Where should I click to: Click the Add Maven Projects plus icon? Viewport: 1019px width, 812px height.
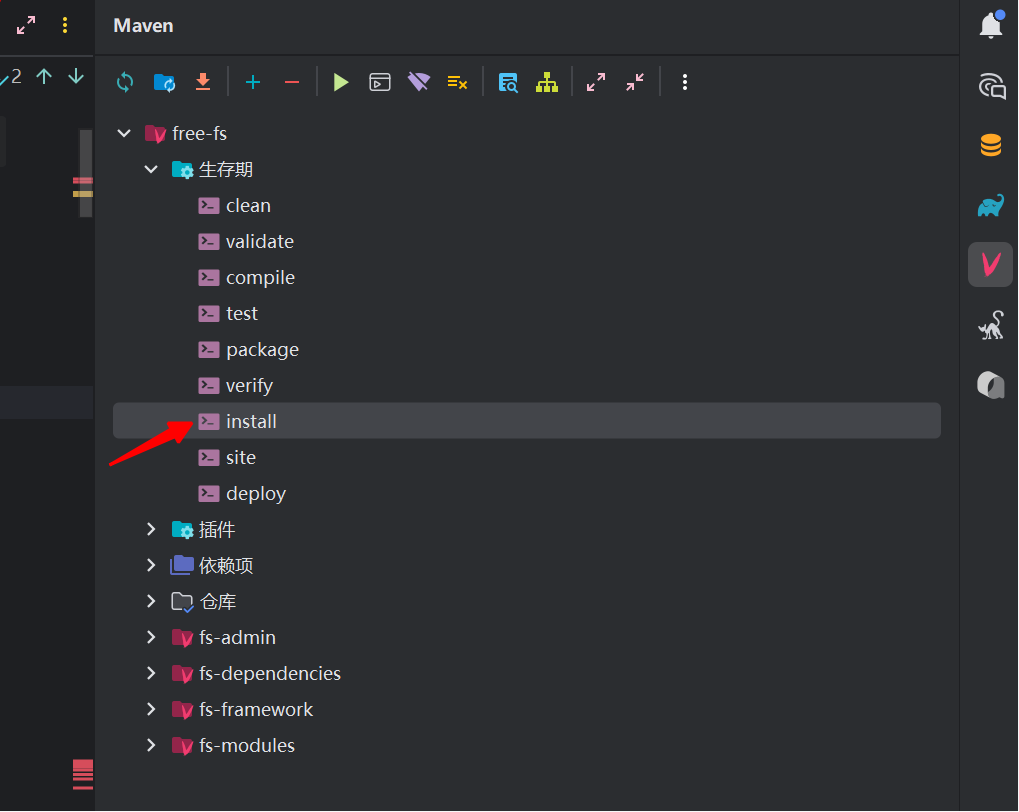pos(253,82)
